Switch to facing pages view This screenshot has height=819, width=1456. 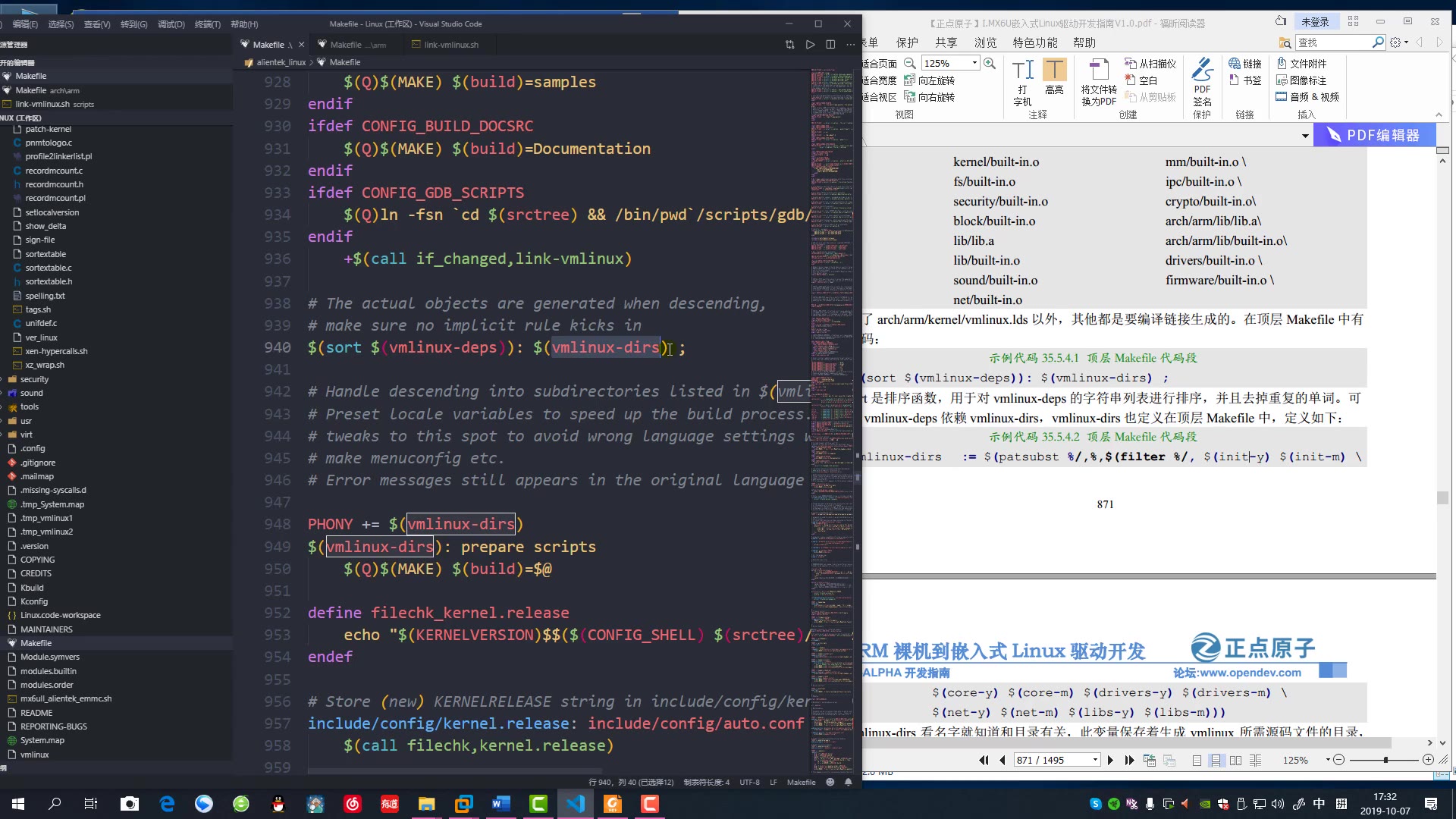[x=1235, y=760]
